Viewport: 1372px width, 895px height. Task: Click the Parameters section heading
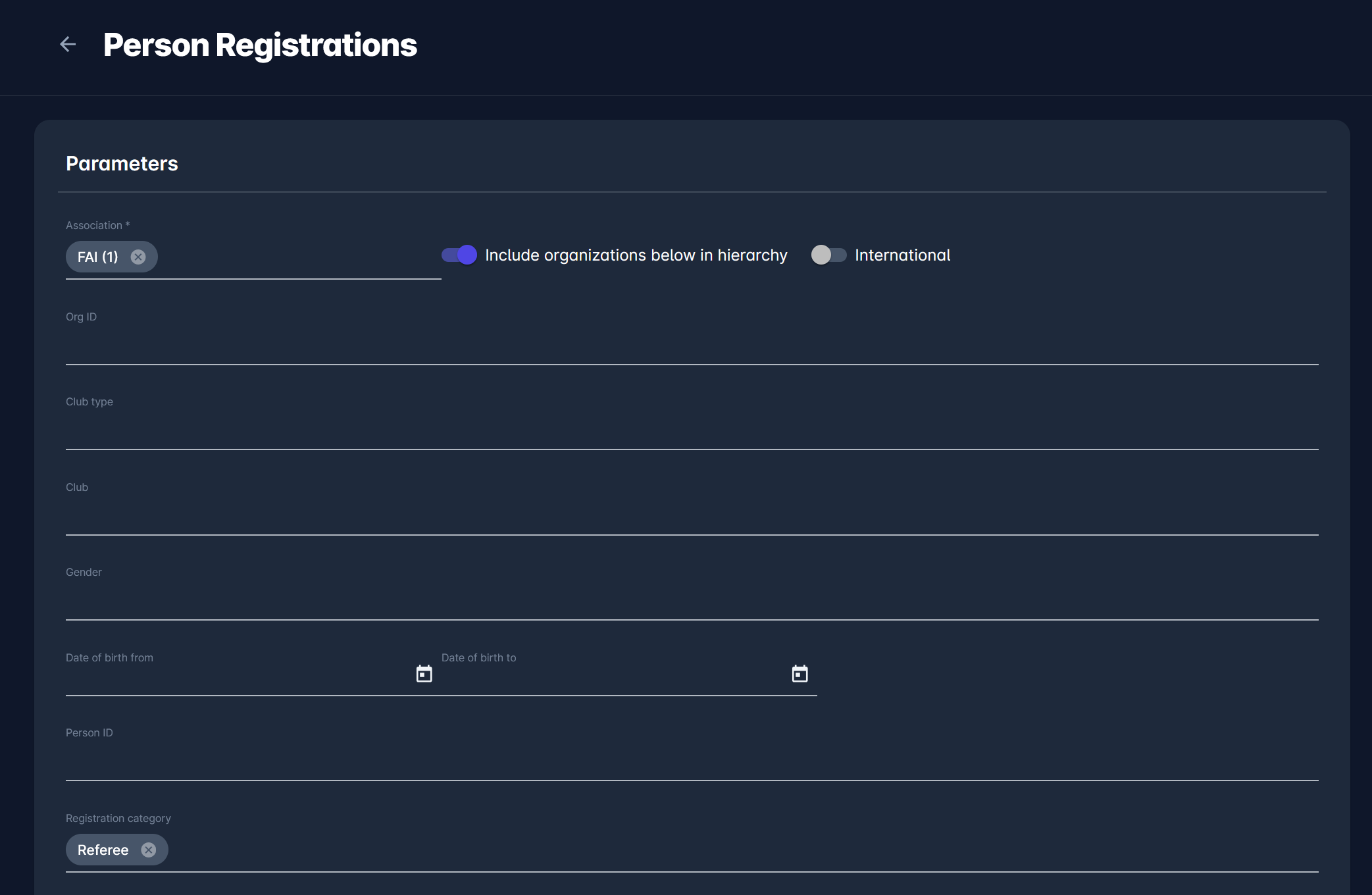tap(122, 163)
